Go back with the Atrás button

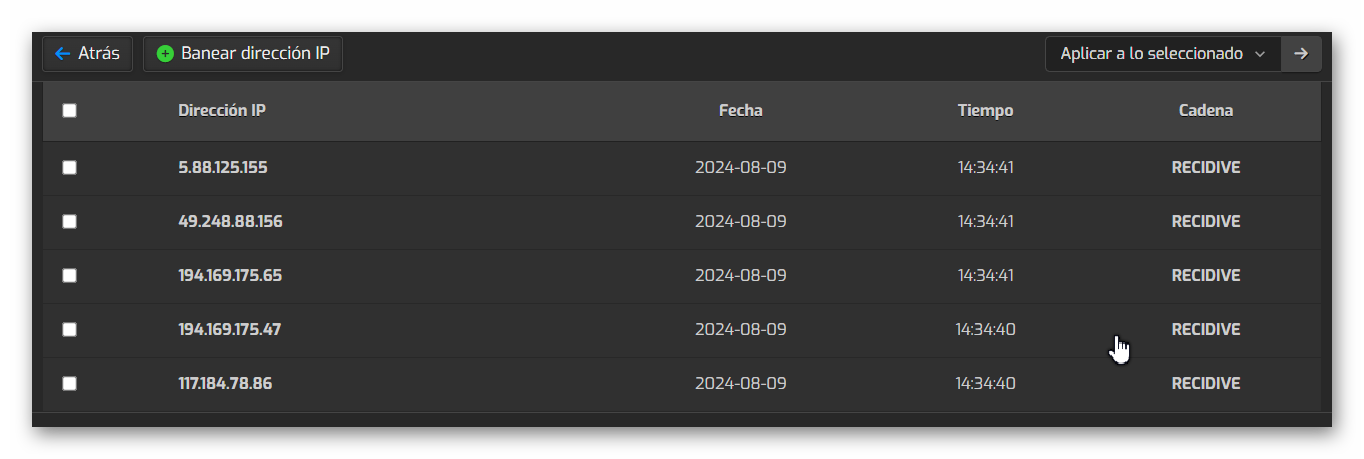[88, 54]
